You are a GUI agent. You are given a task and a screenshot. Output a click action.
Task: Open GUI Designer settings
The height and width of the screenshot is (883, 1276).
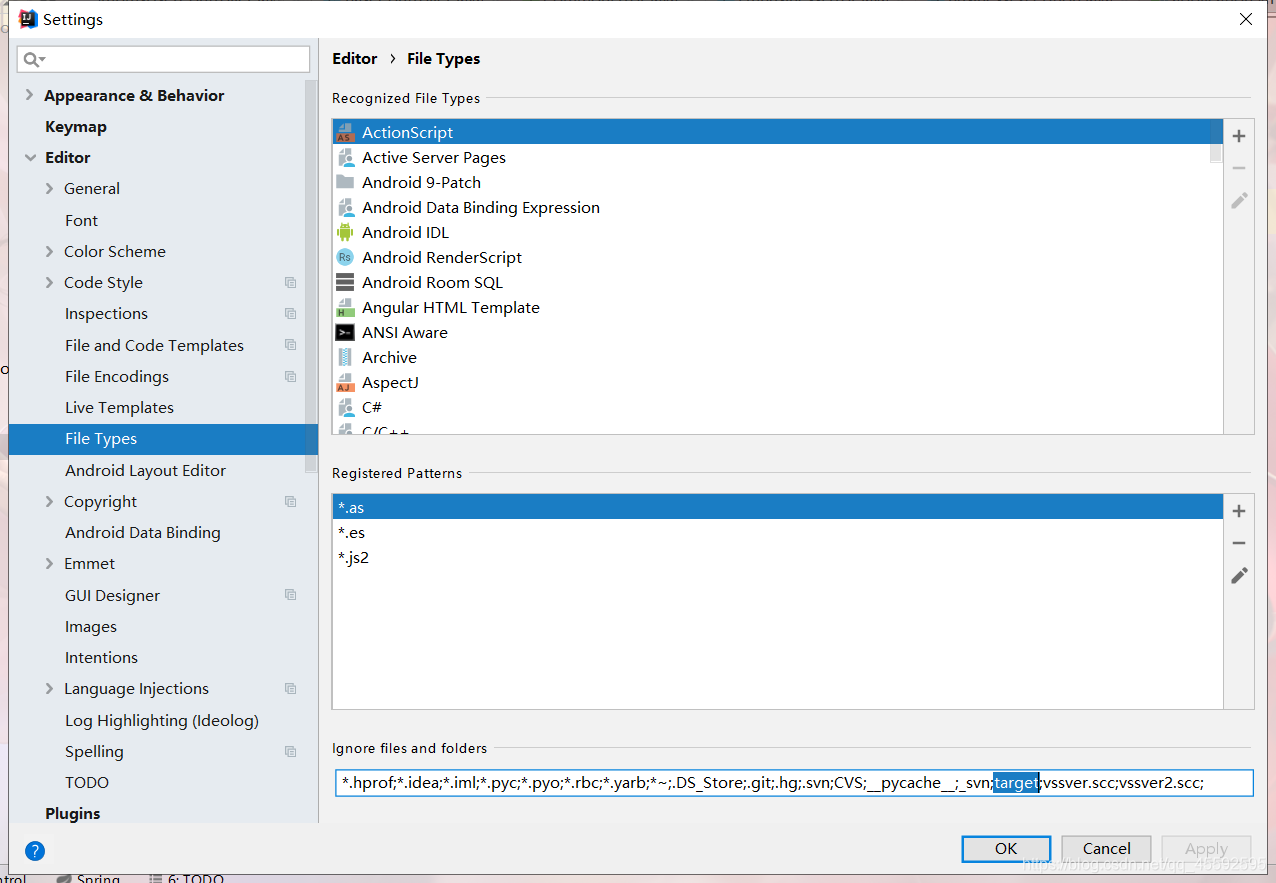click(x=112, y=596)
